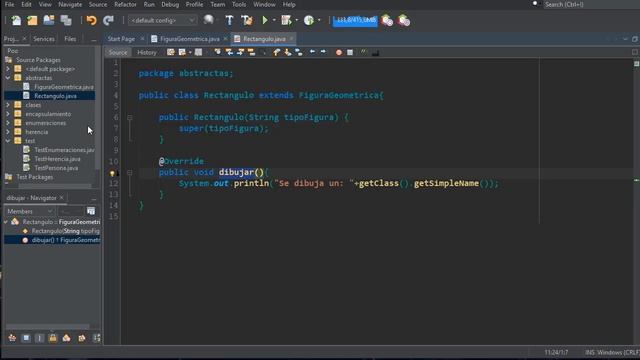Click the Last Edit editor toolbar icon

pyautogui.click(x=171, y=52)
